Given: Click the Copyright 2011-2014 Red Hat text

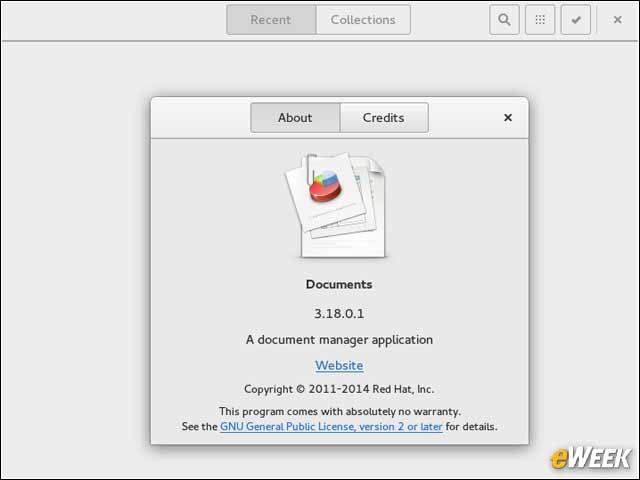Looking at the screenshot, I should point(339,389).
